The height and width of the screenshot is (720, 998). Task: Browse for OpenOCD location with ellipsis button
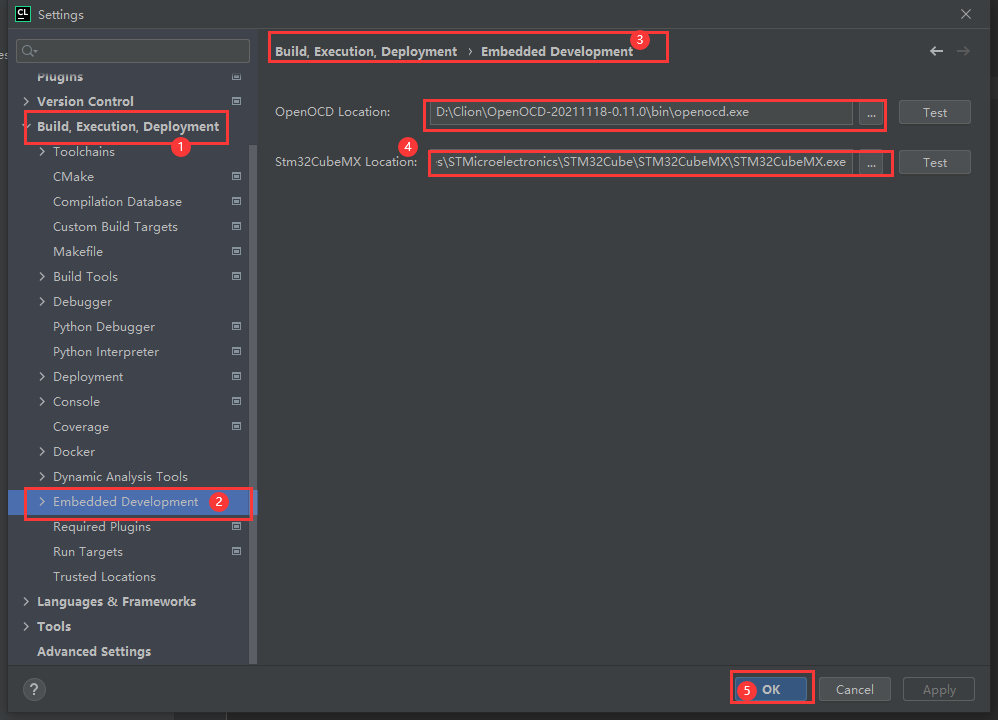click(x=871, y=113)
